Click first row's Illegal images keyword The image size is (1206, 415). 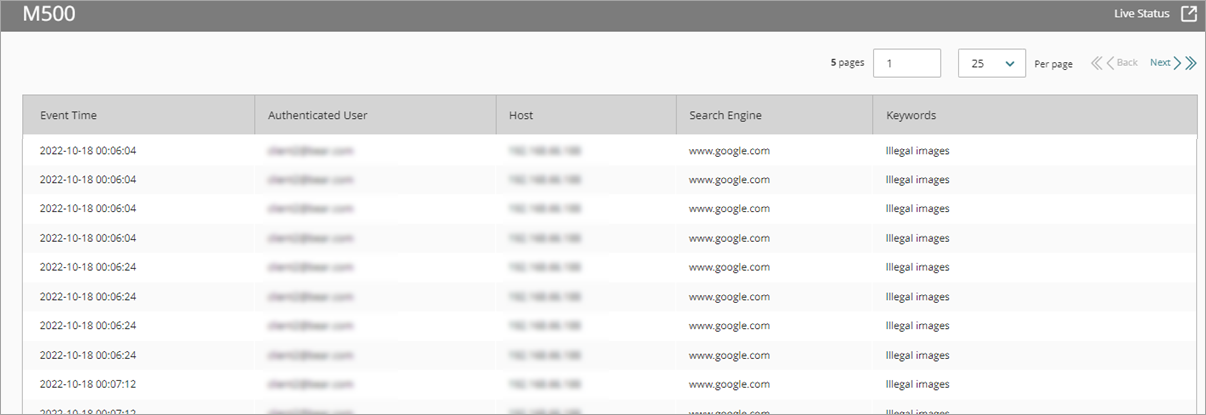click(x=917, y=151)
